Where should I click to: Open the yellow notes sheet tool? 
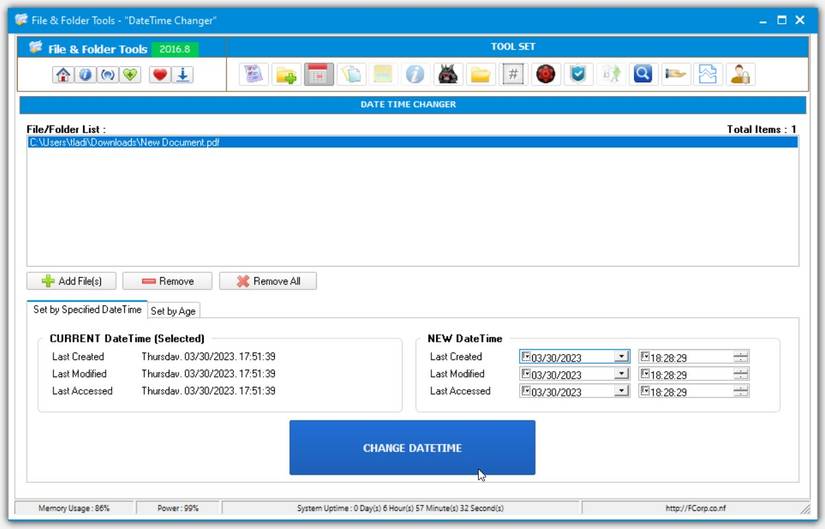pyautogui.click(x=383, y=74)
